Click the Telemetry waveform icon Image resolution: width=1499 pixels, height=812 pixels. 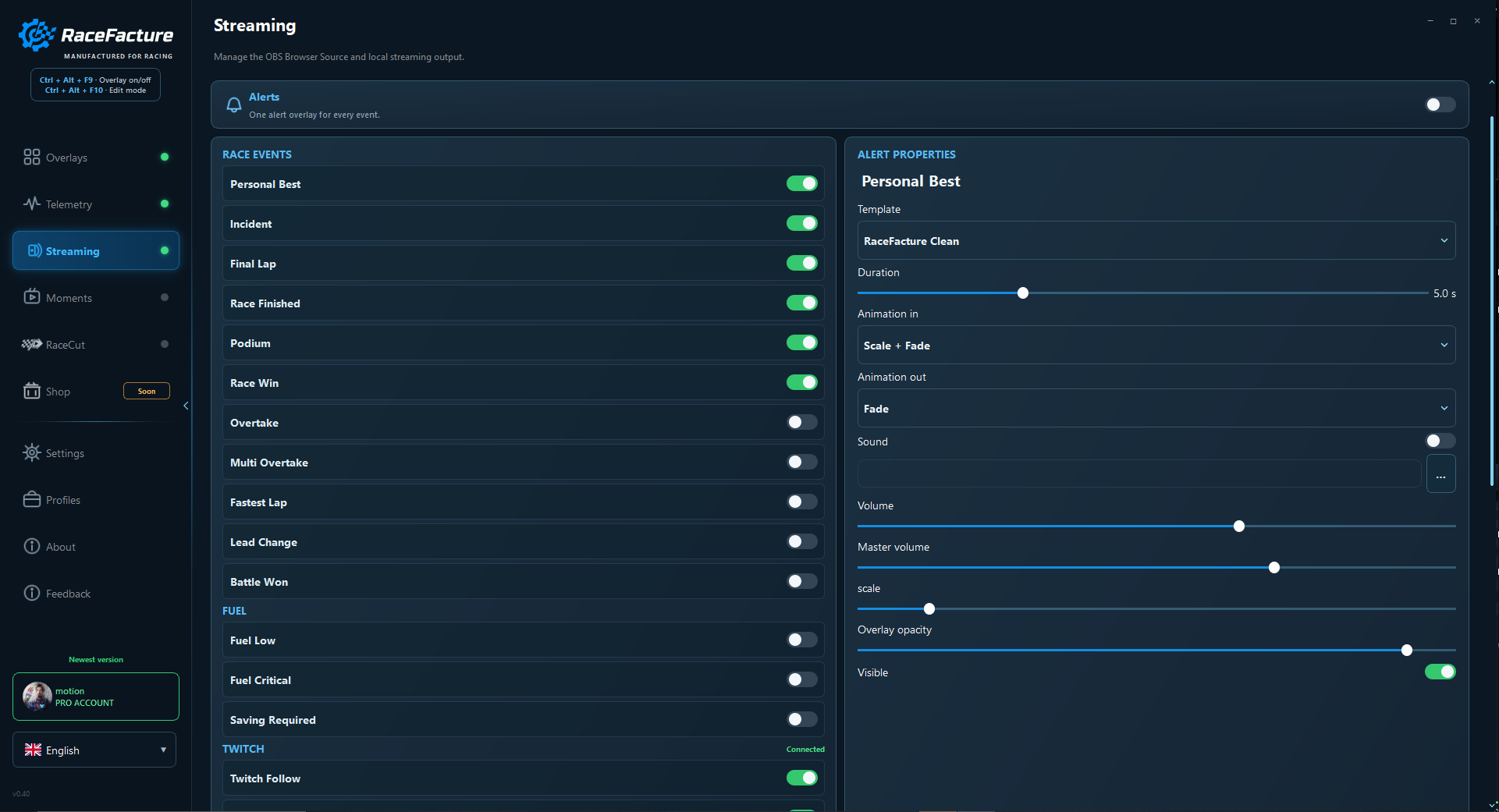31,204
